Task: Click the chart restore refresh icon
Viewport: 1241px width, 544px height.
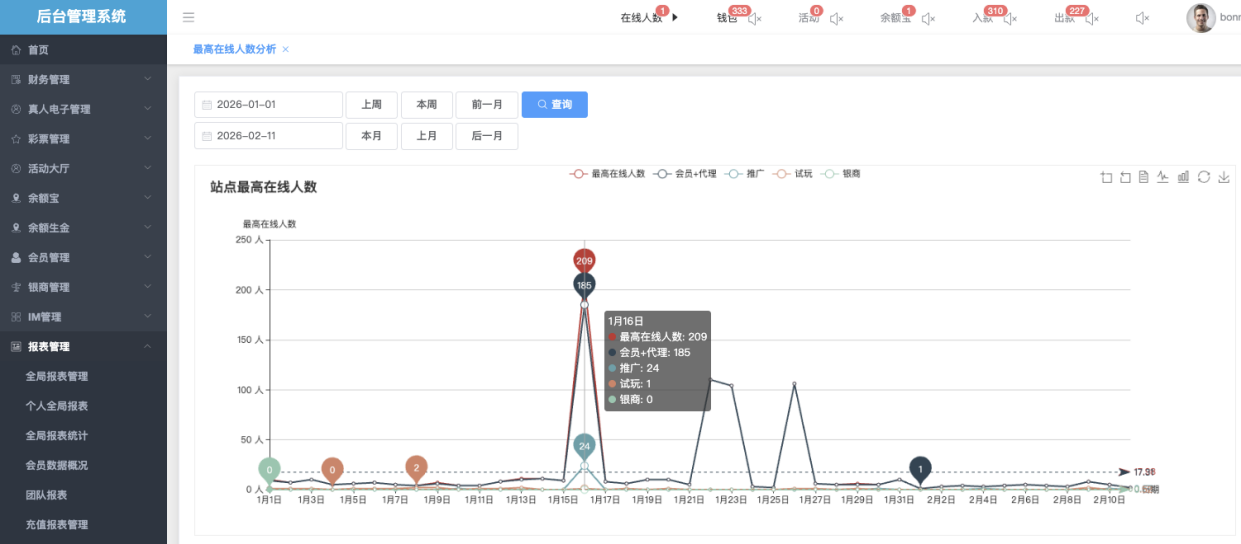Action: click(x=1204, y=177)
